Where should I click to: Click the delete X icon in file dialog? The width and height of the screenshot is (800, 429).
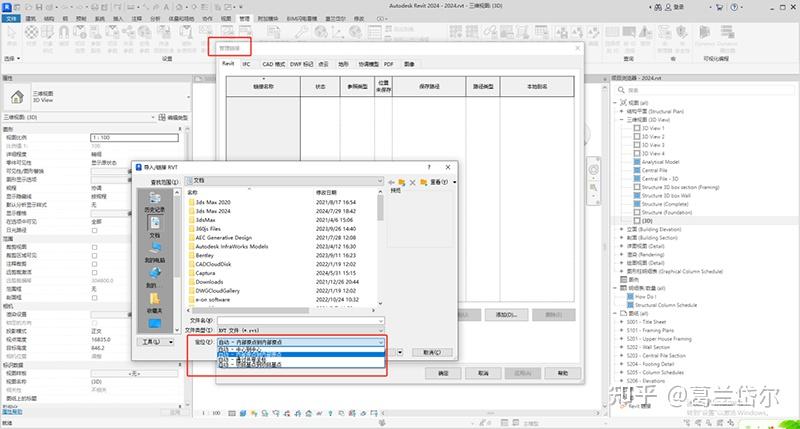(x=412, y=182)
